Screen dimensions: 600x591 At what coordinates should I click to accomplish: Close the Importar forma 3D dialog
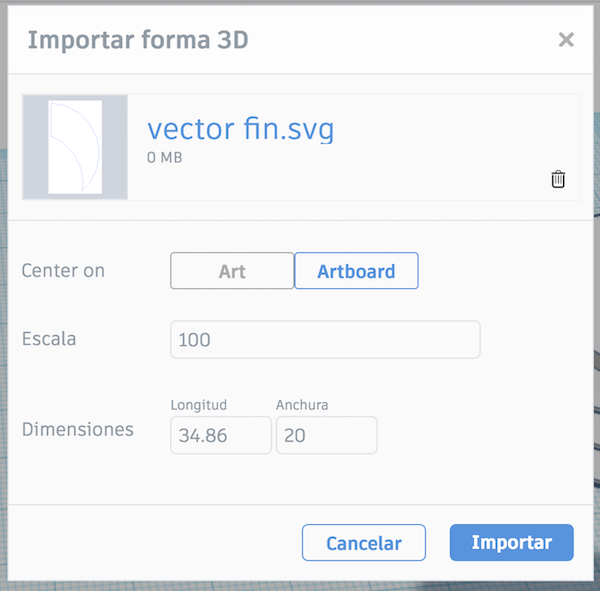pos(566,39)
